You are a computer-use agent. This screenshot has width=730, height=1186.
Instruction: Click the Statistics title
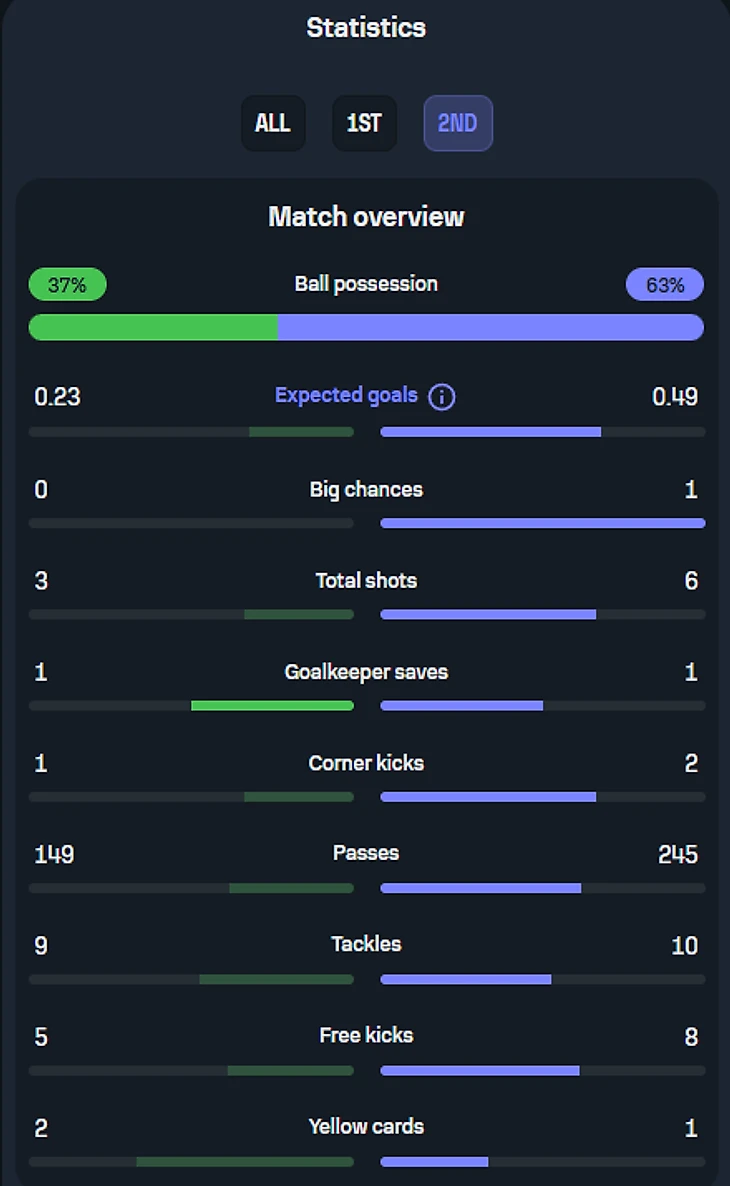[x=366, y=28]
